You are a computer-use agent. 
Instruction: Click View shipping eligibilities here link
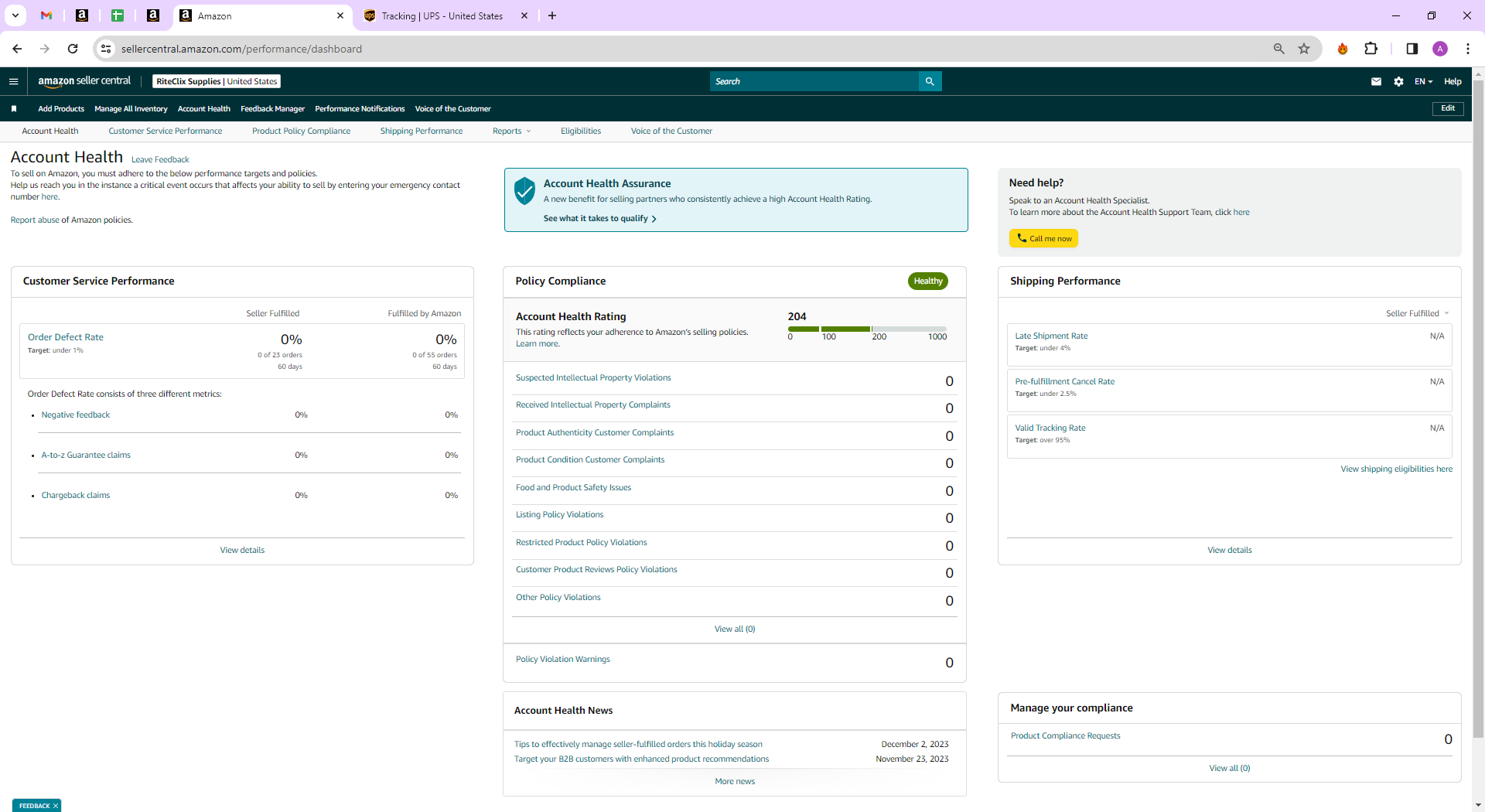pyautogui.click(x=1396, y=469)
